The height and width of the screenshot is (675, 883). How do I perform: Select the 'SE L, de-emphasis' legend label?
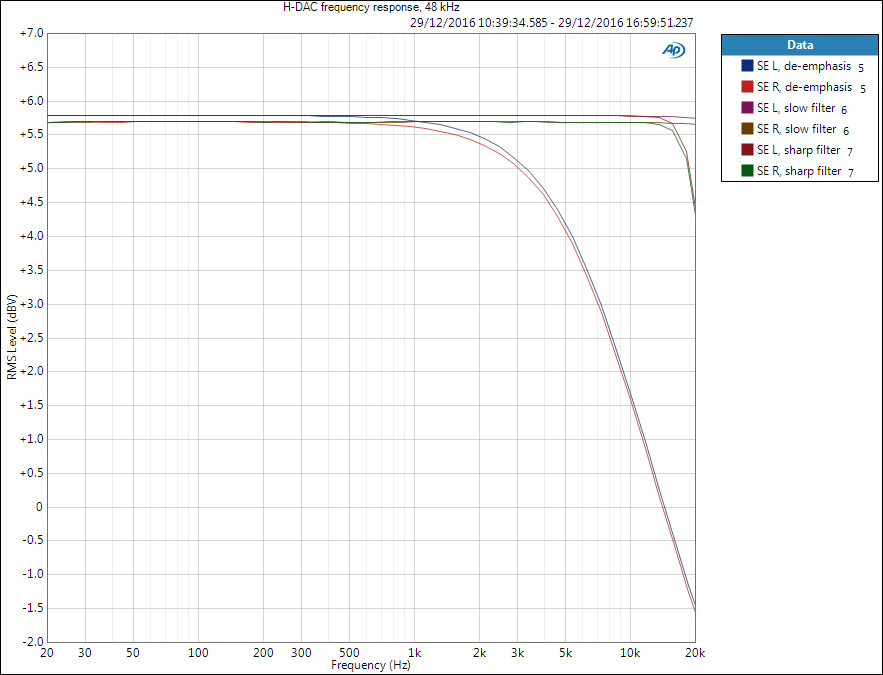(804, 66)
